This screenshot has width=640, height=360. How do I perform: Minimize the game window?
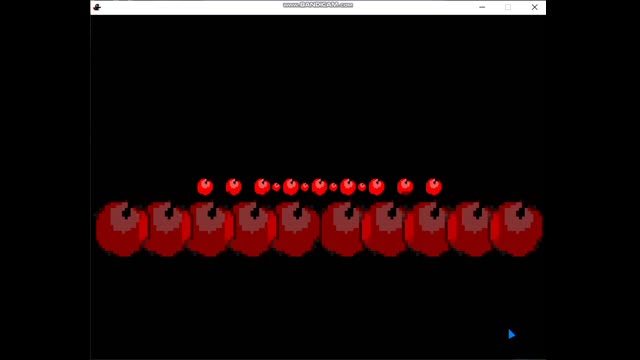tap(482, 7)
